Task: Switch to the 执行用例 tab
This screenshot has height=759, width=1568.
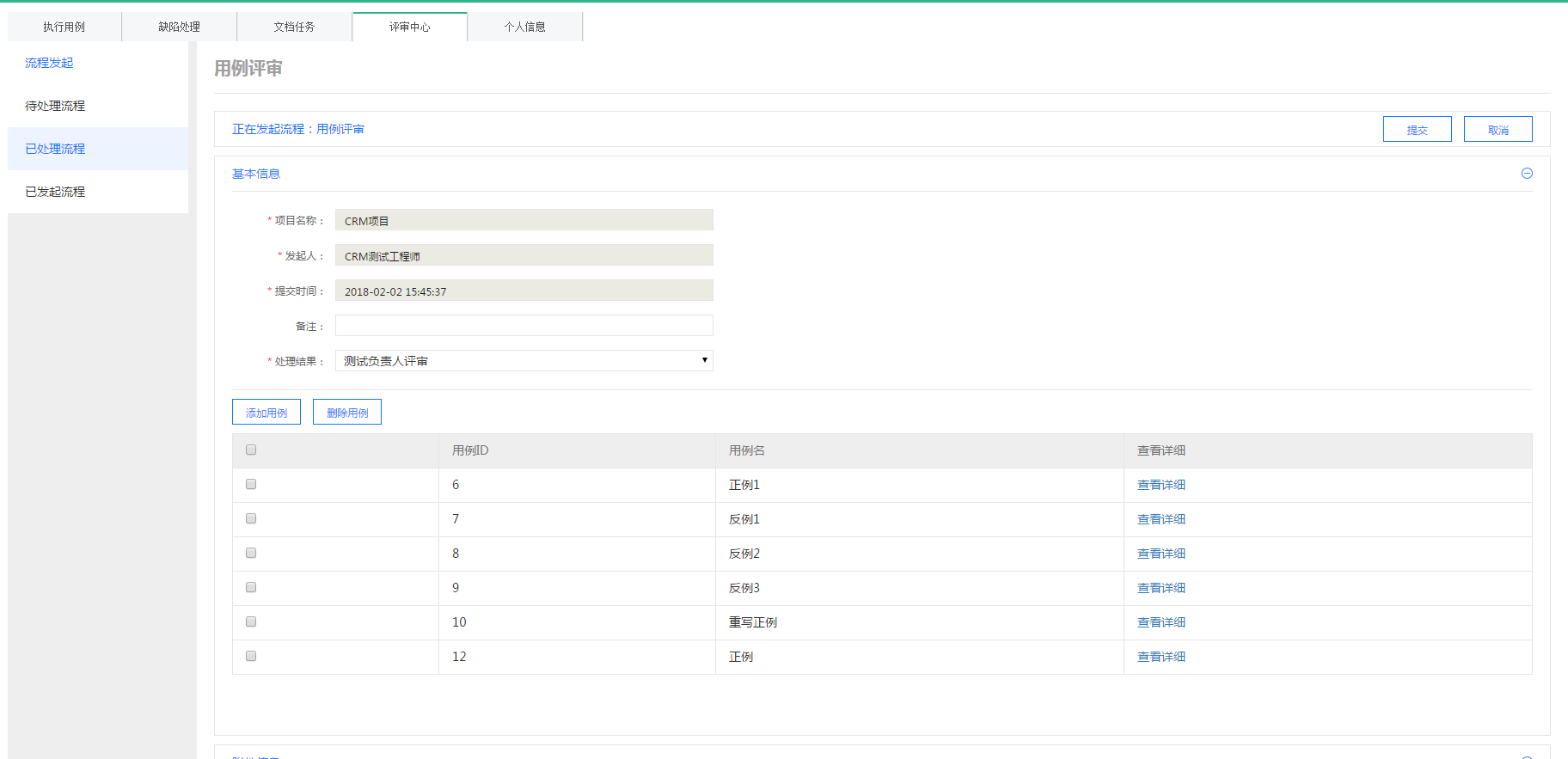Action: (x=64, y=27)
